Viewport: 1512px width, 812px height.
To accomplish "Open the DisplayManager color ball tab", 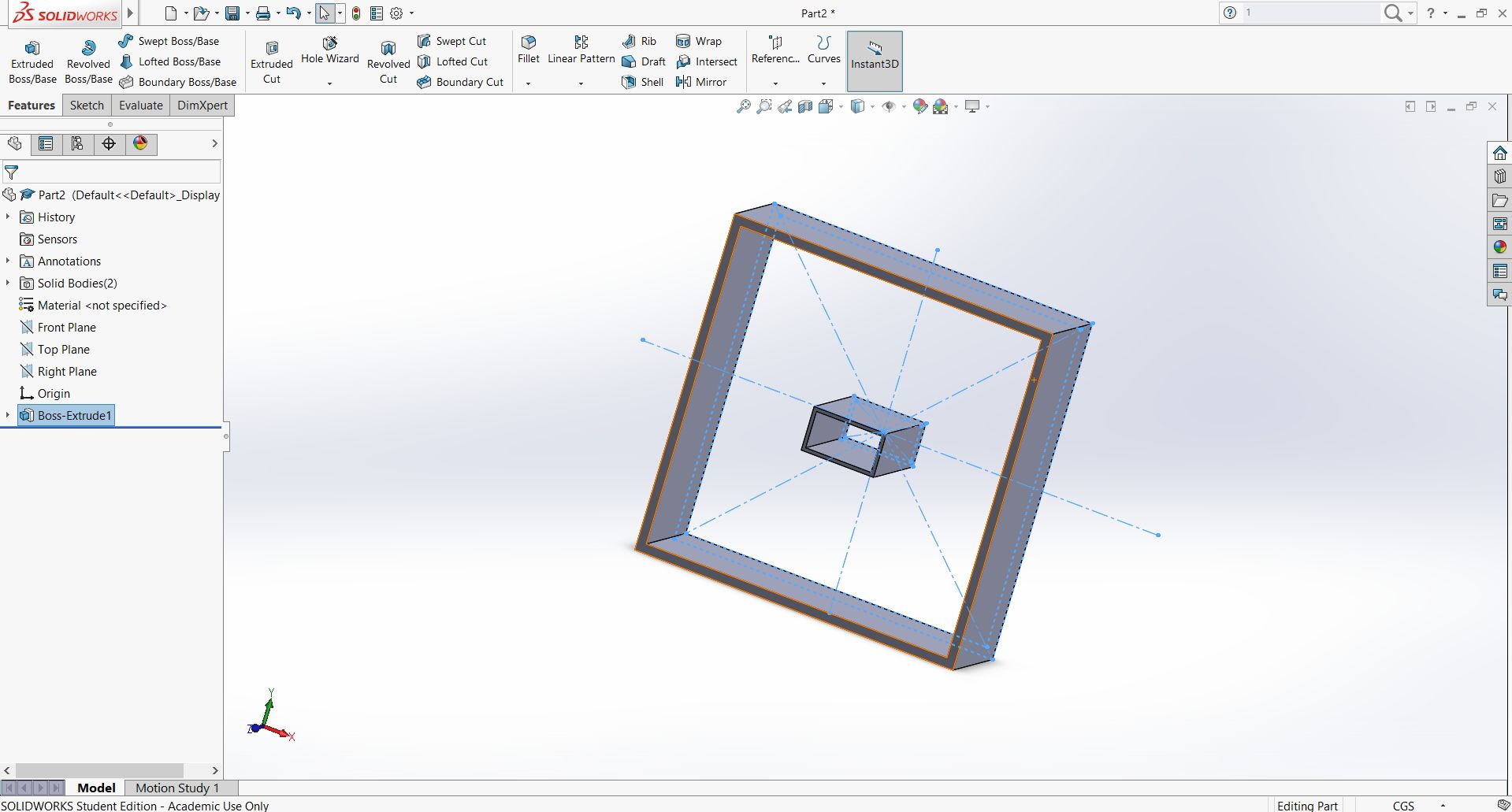I will (140, 143).
